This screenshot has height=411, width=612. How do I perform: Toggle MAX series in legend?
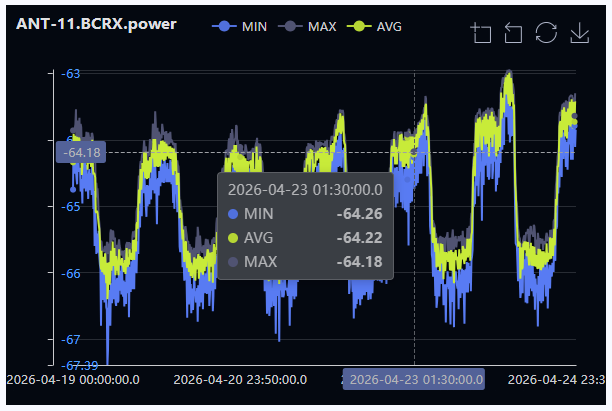click(307, 27)
